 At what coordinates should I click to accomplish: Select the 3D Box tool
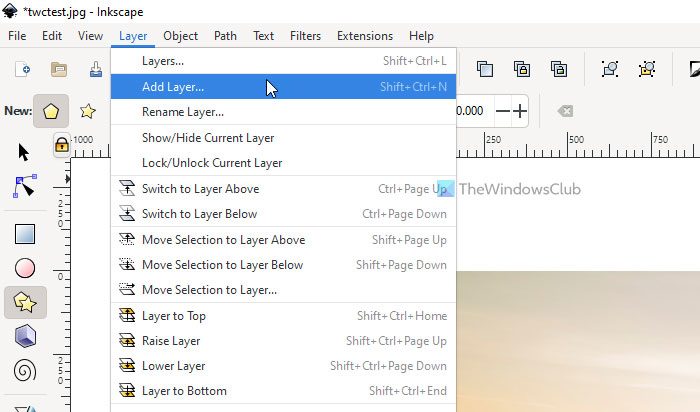[25, 336]
